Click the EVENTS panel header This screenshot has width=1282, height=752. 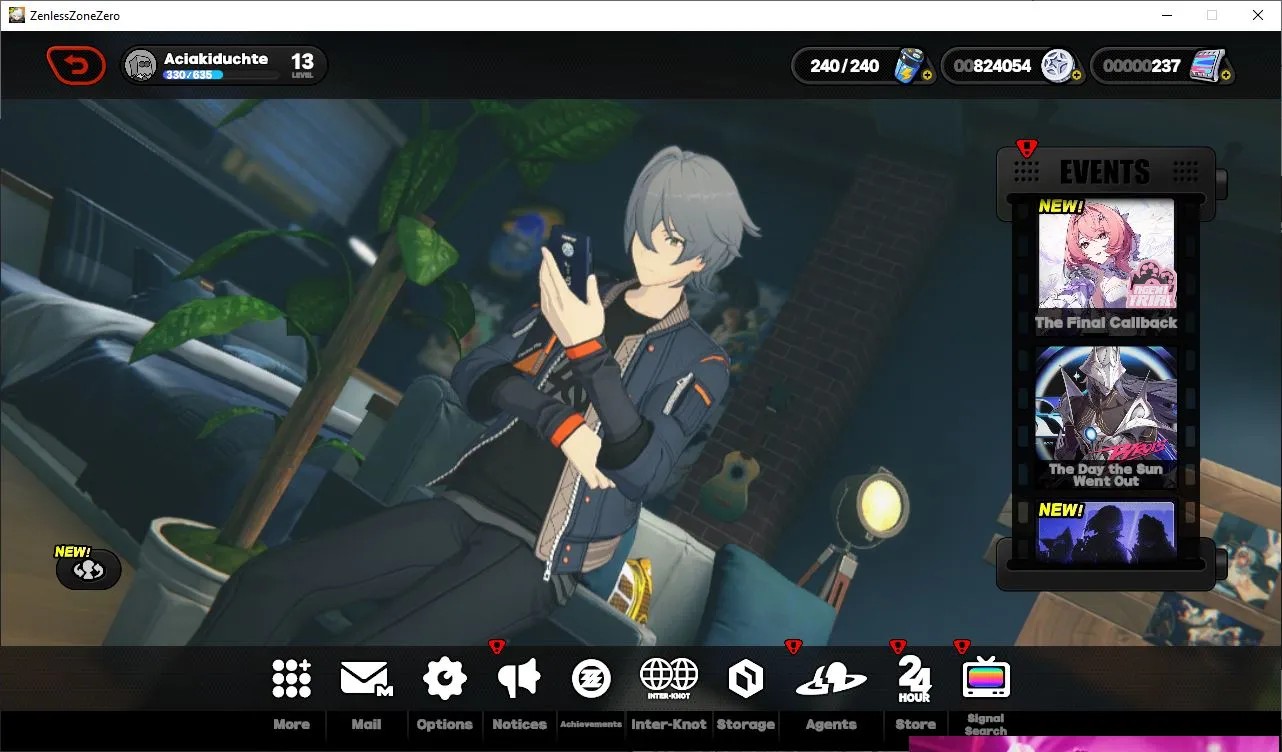tap(1105, 172)
